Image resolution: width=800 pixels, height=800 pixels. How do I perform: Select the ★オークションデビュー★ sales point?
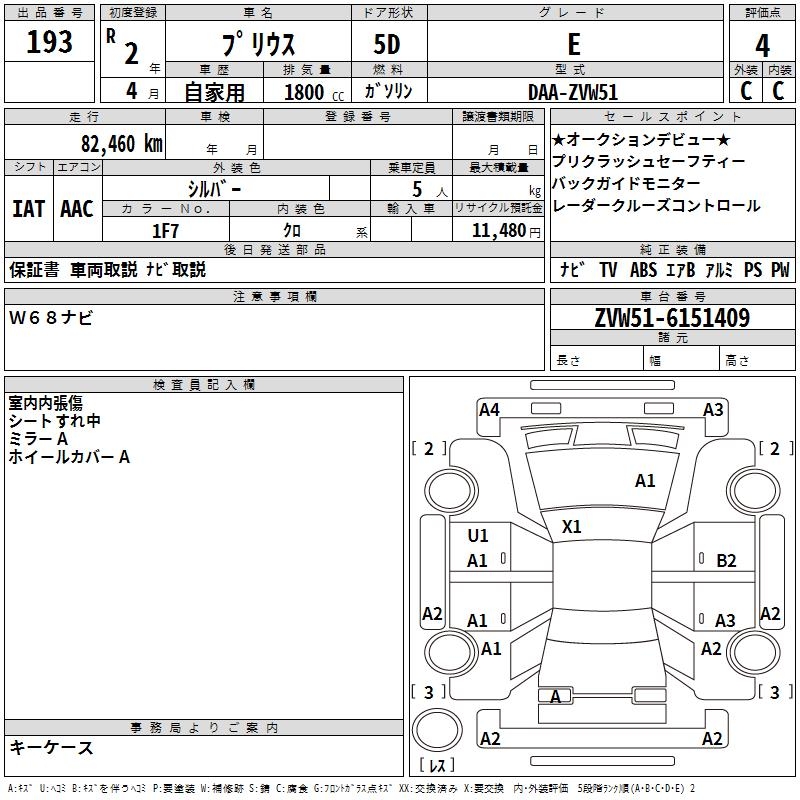coord(641,139)
